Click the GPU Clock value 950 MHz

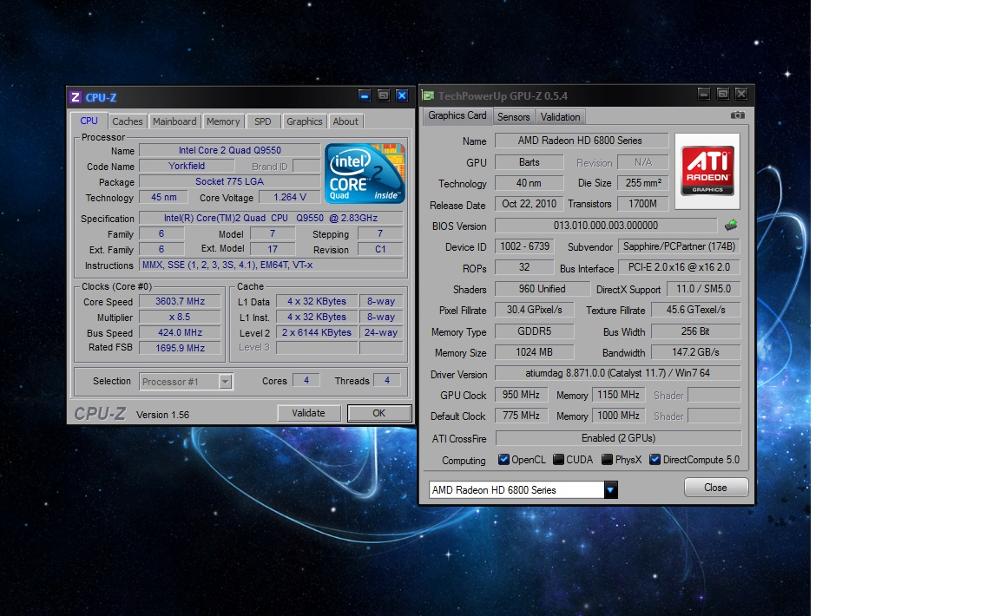[x=521, y=395]
